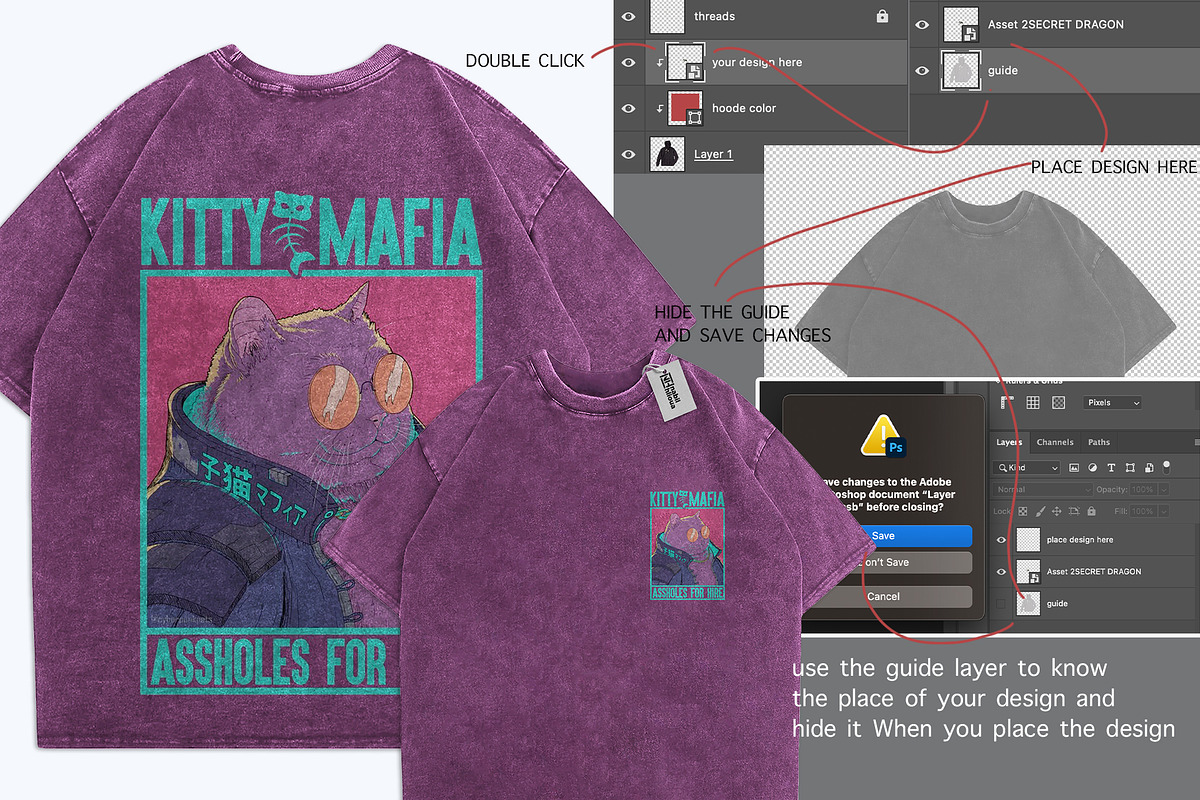Image resolution: width=1200 pixels, height=800 pixels.
Task: Click the lock all padlock icon
Action: point(1091,511)
